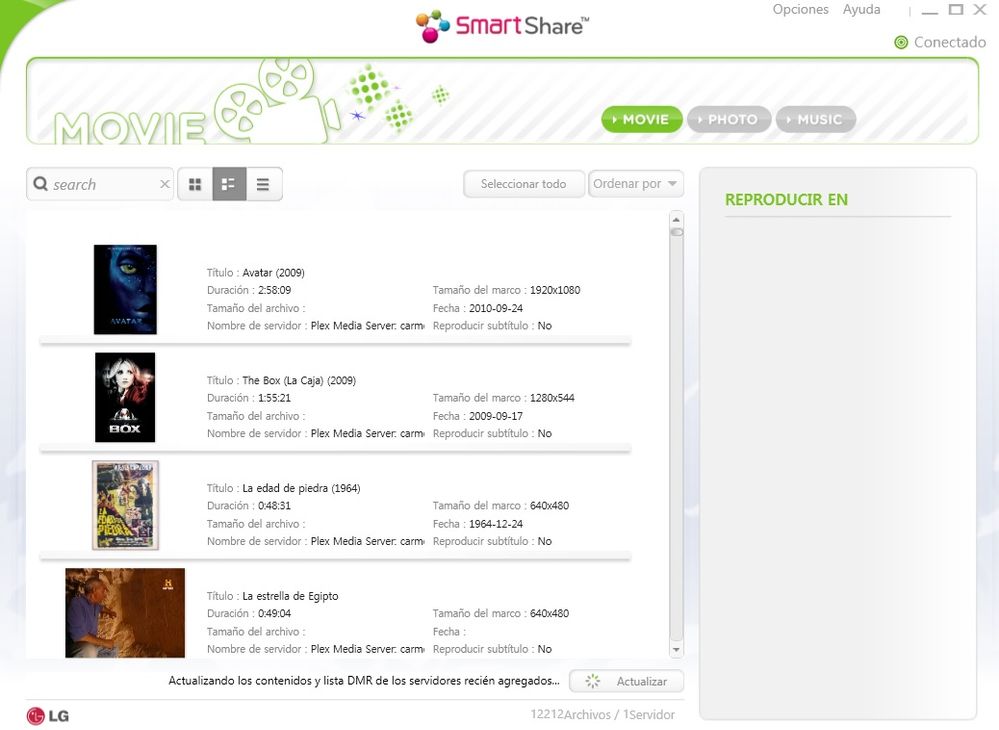Select The Box poster thumbnail

125,397
